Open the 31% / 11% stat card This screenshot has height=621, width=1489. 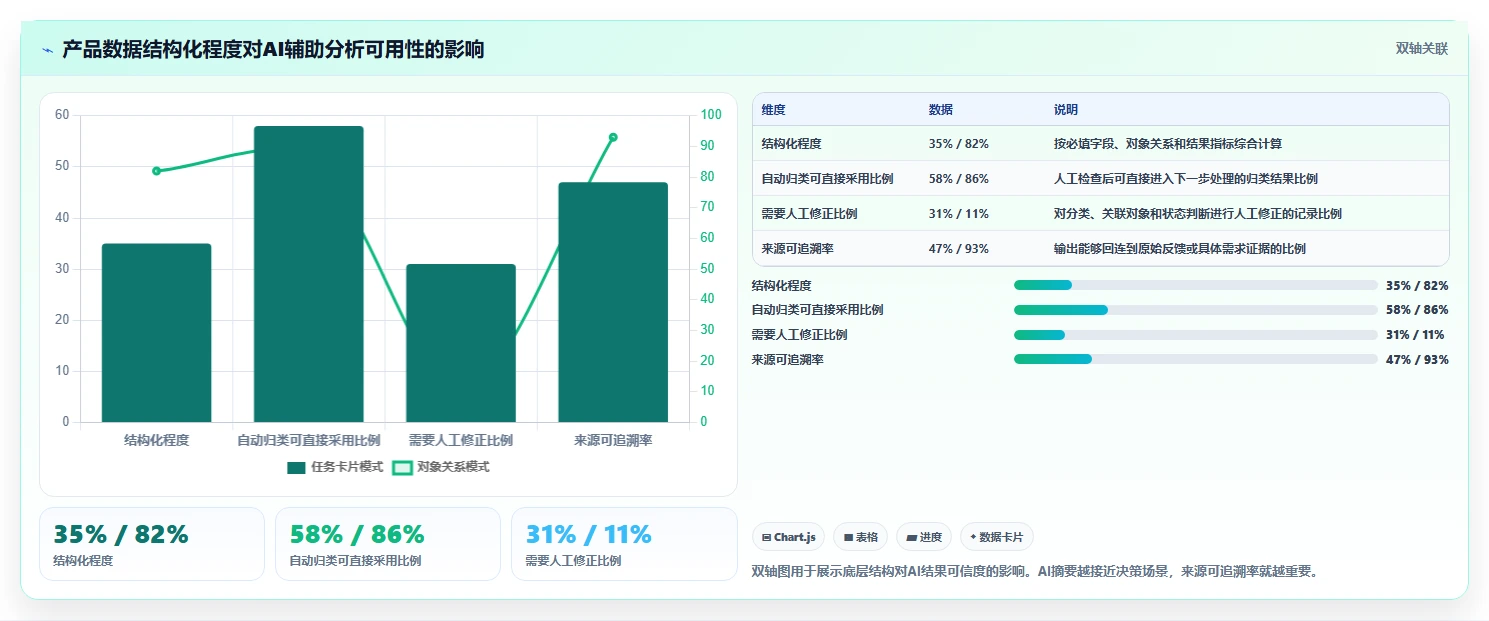point(624,544)
